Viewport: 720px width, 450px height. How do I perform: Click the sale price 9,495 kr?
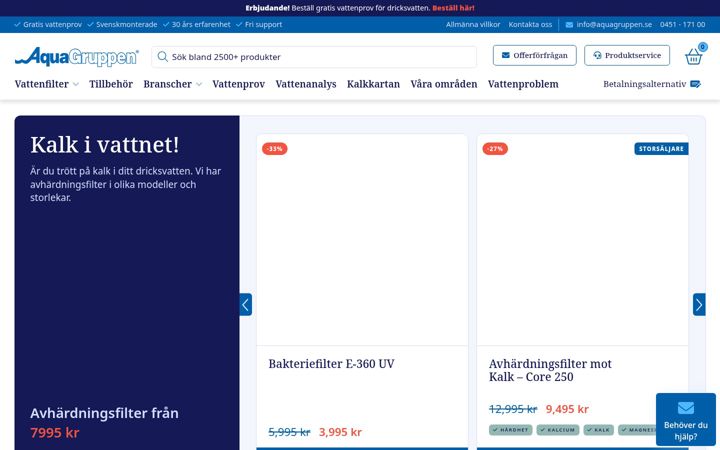click(567, 409)
